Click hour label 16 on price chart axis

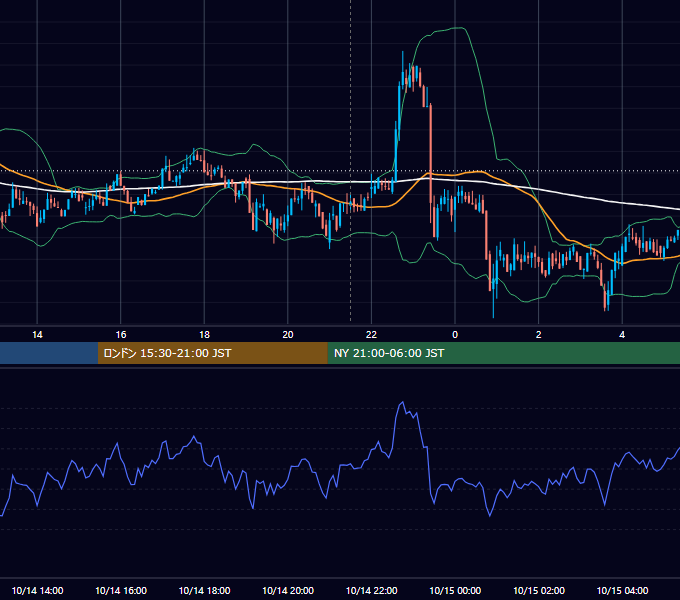click(x=121, y=335)
